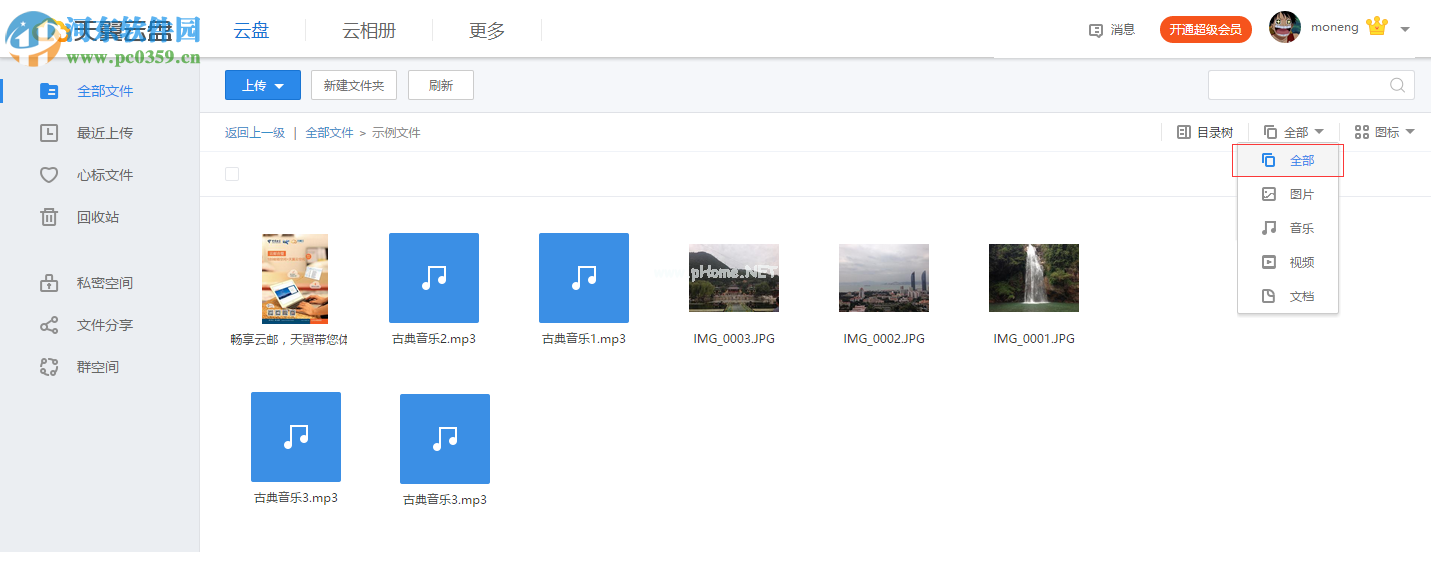Click the IMG_0001.JPG file name
The height and width of the screenshot is (561, 1440).
(1034, 339)
